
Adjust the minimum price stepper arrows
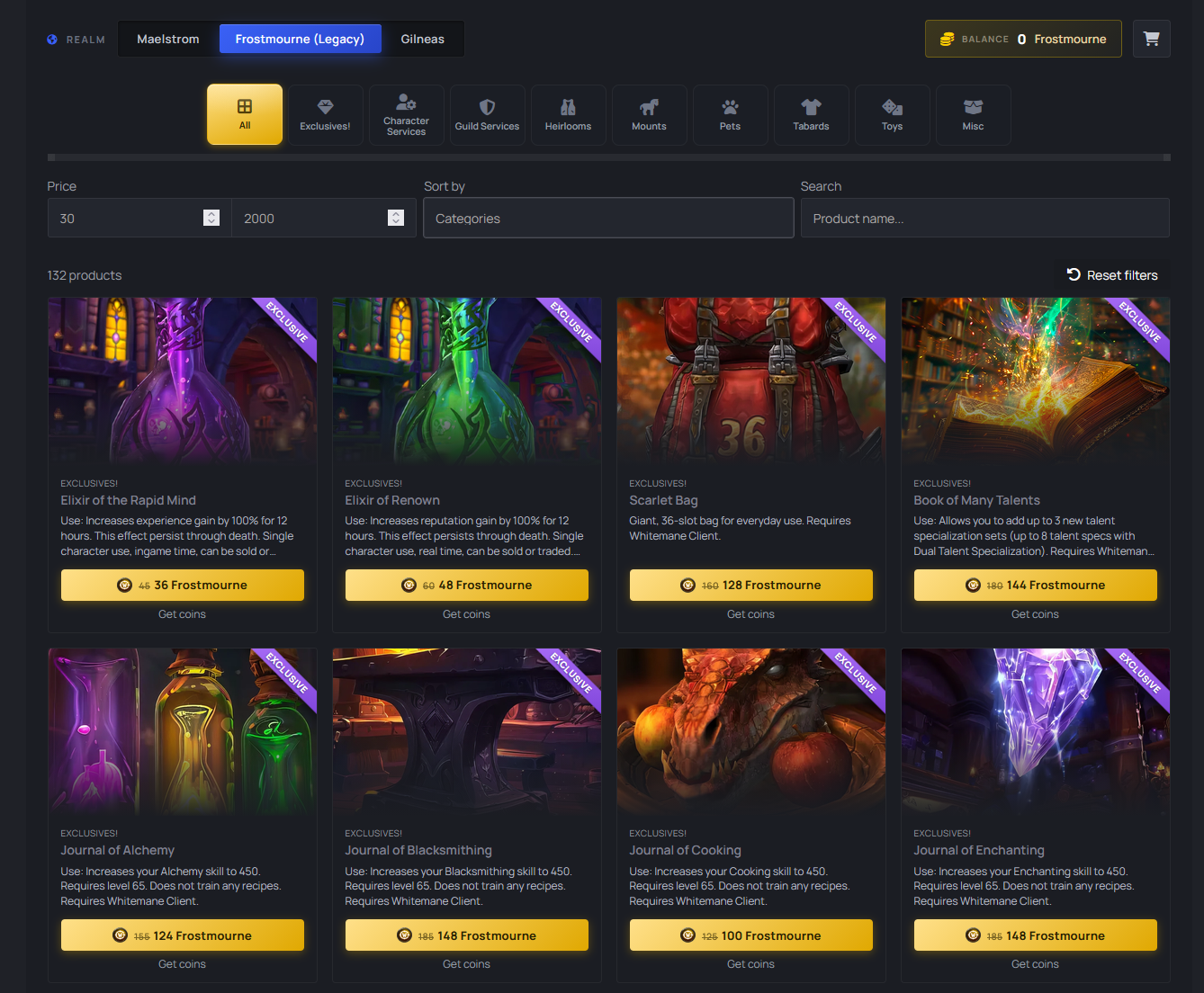click(x=211, y=218)
